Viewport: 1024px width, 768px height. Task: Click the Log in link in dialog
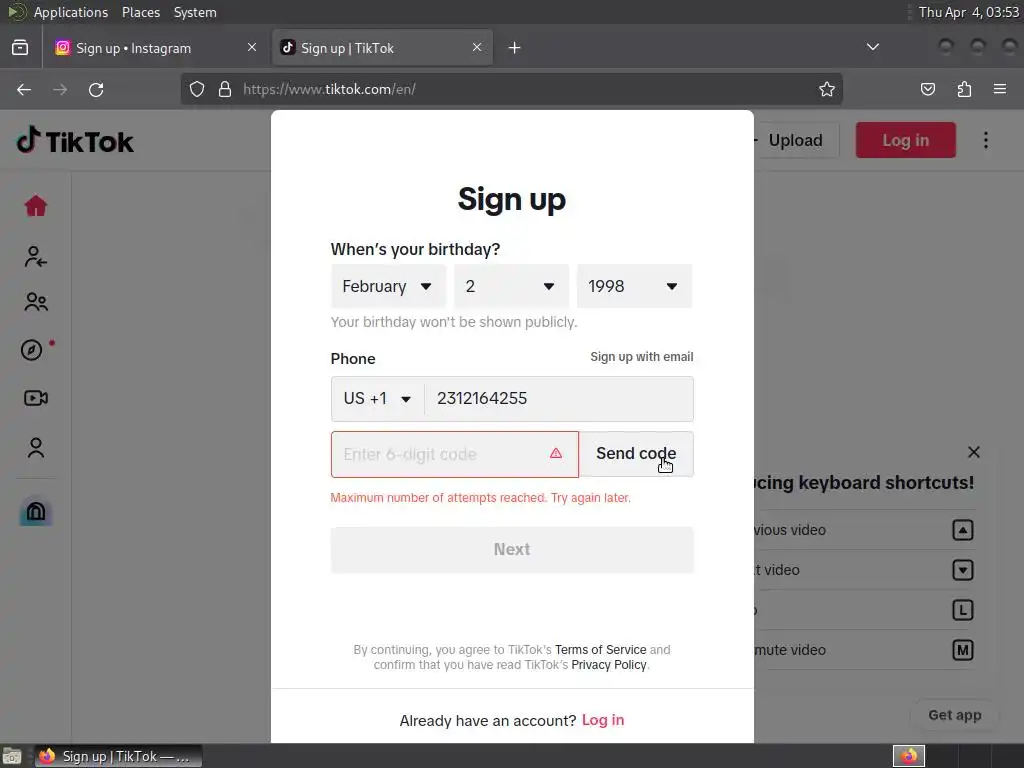[x=603, y=720]
